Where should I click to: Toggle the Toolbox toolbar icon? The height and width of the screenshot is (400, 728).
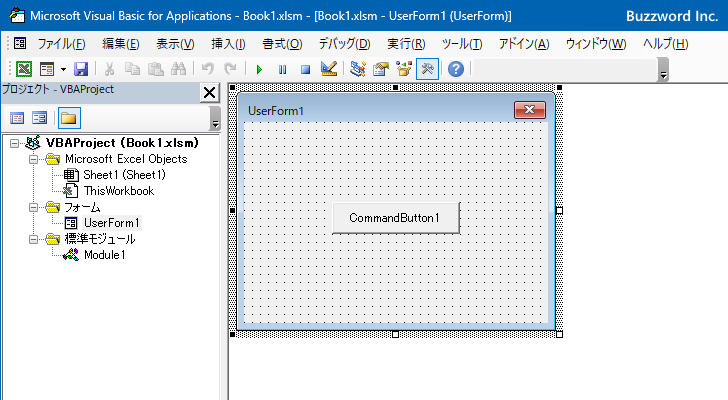427,69
